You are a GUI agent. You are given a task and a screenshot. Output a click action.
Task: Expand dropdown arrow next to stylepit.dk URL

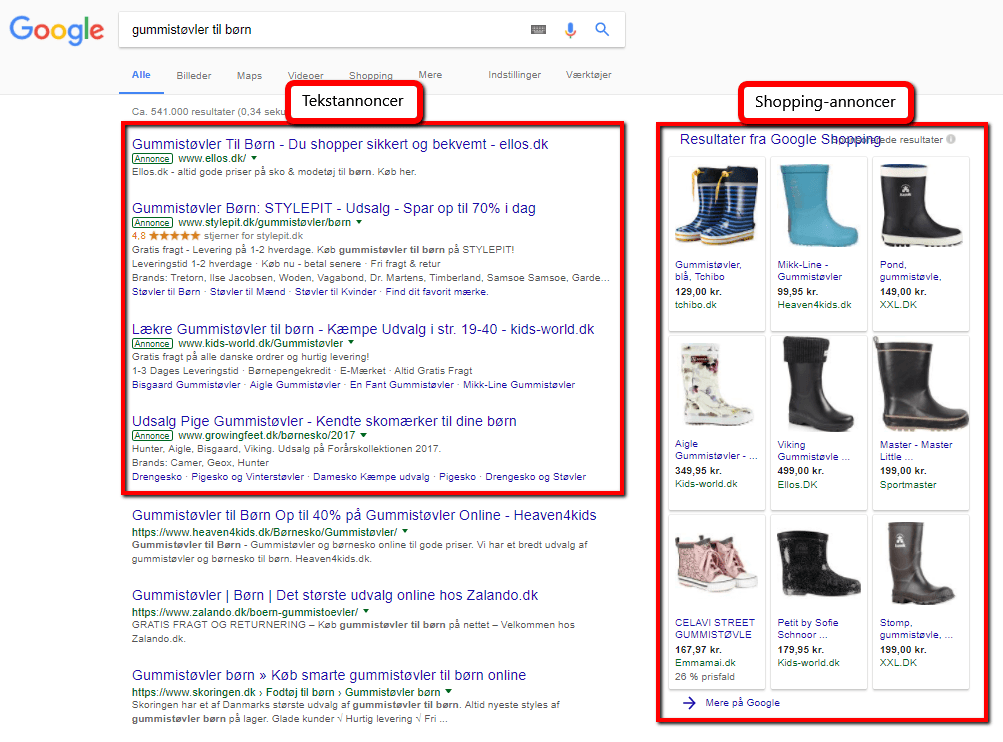point(359,222)
